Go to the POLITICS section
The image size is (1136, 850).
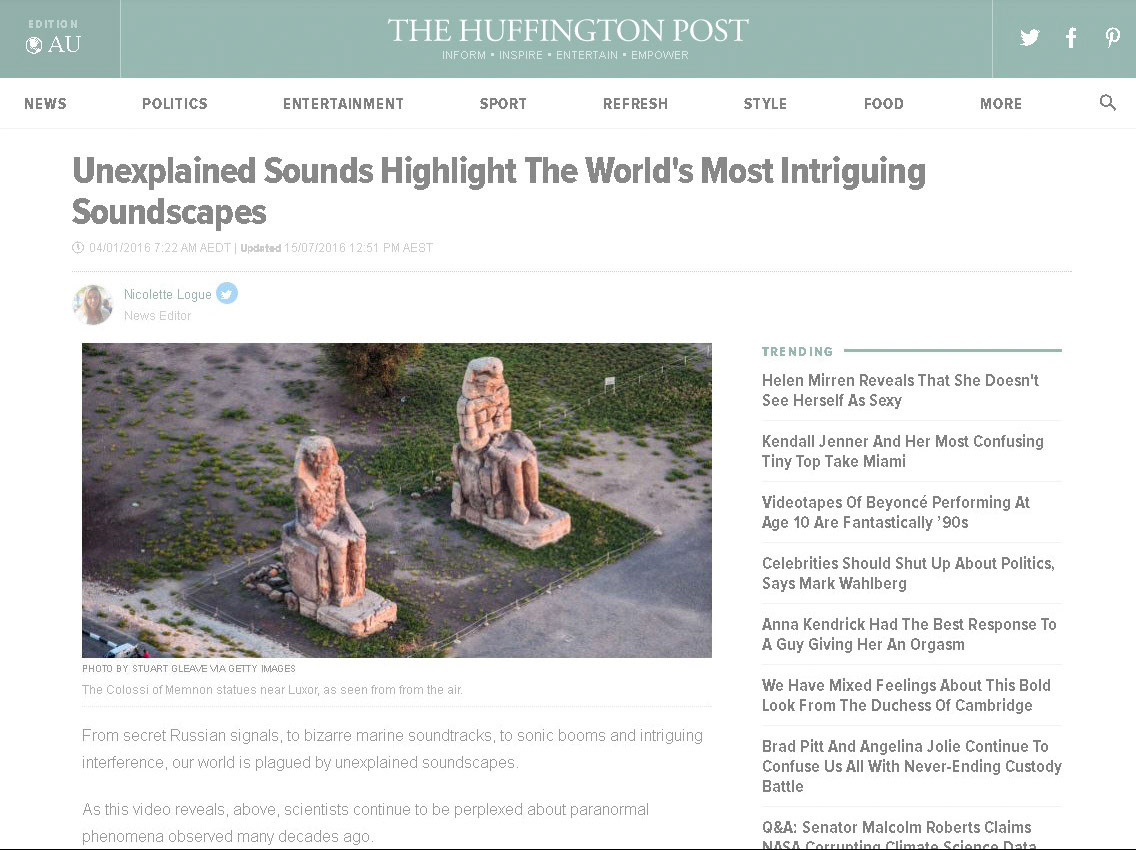(x=175, y=104)
